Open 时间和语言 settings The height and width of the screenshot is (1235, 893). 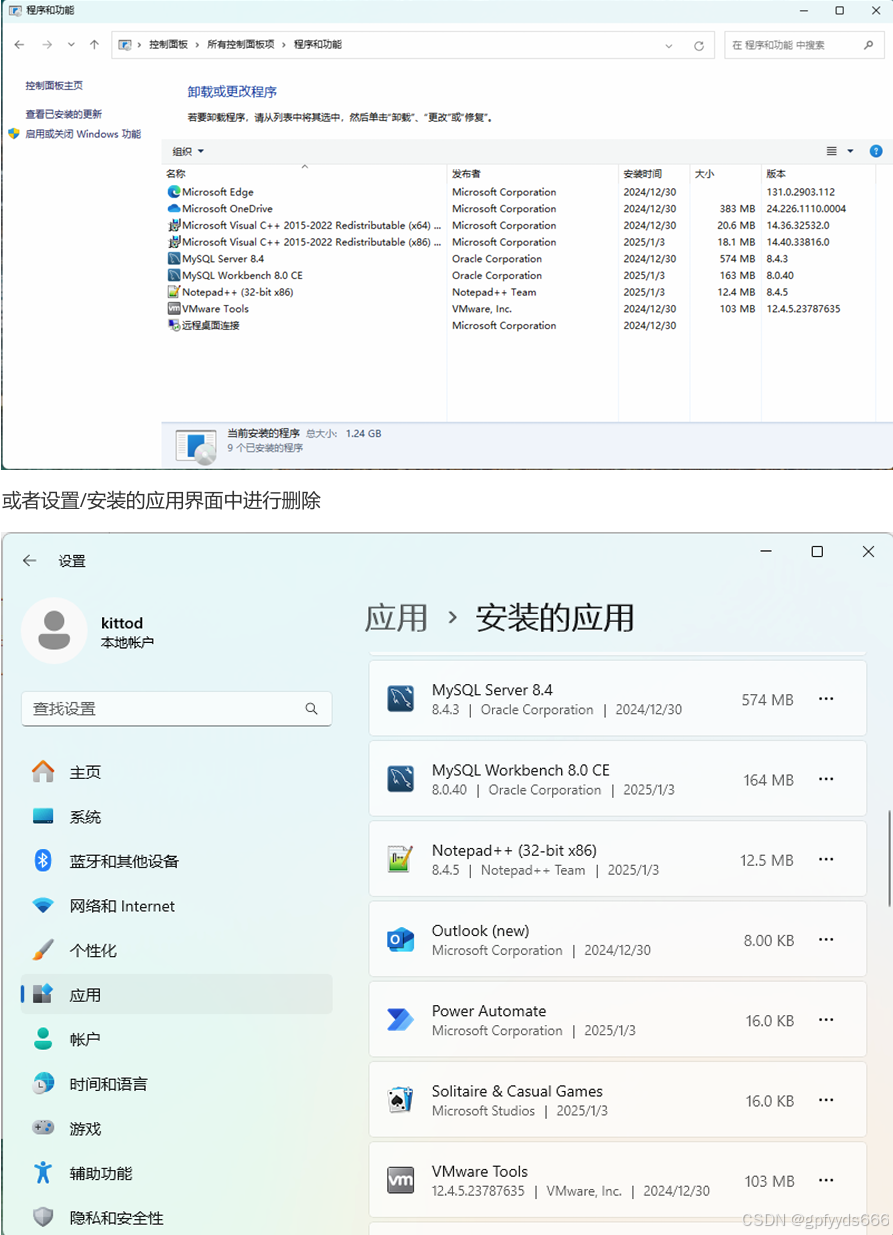[177, 1084]
